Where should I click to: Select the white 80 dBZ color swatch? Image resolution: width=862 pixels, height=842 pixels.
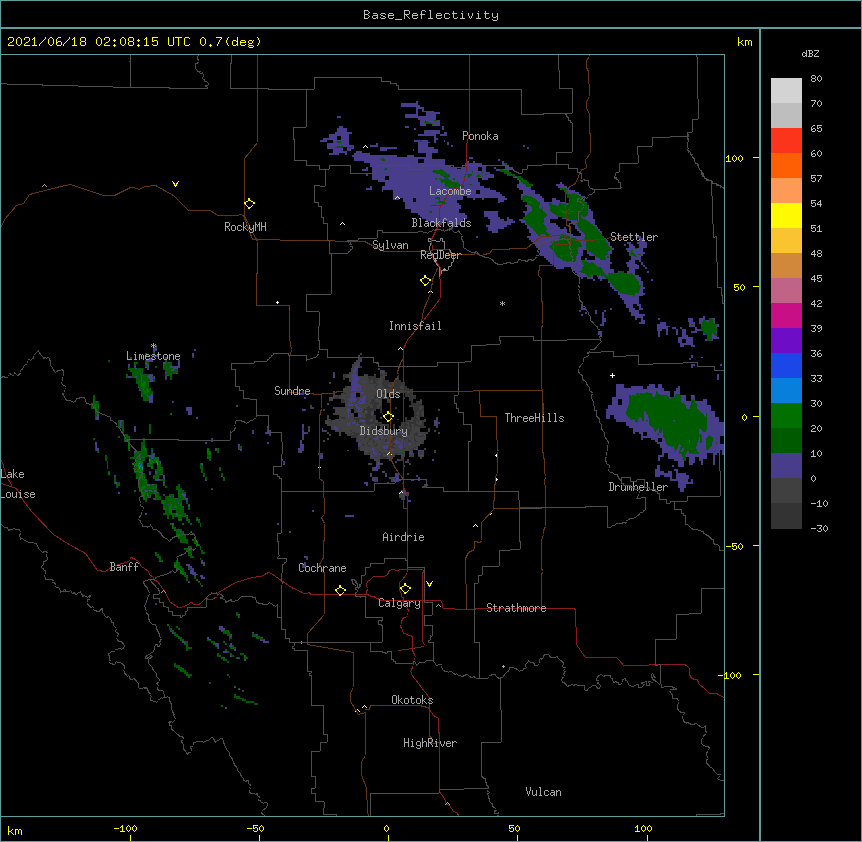pos(786,90)
